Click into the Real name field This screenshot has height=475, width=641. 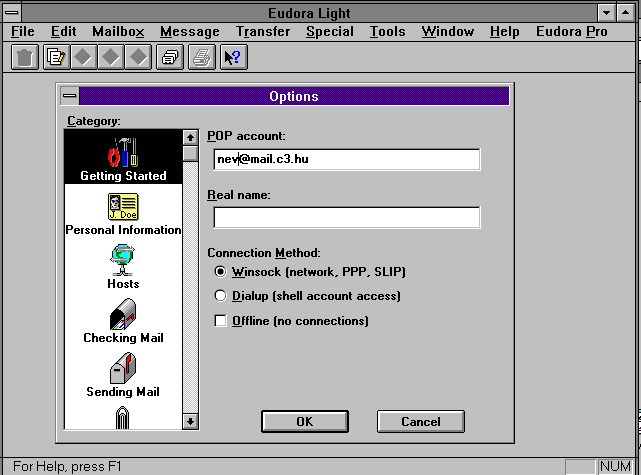[347, 217]
